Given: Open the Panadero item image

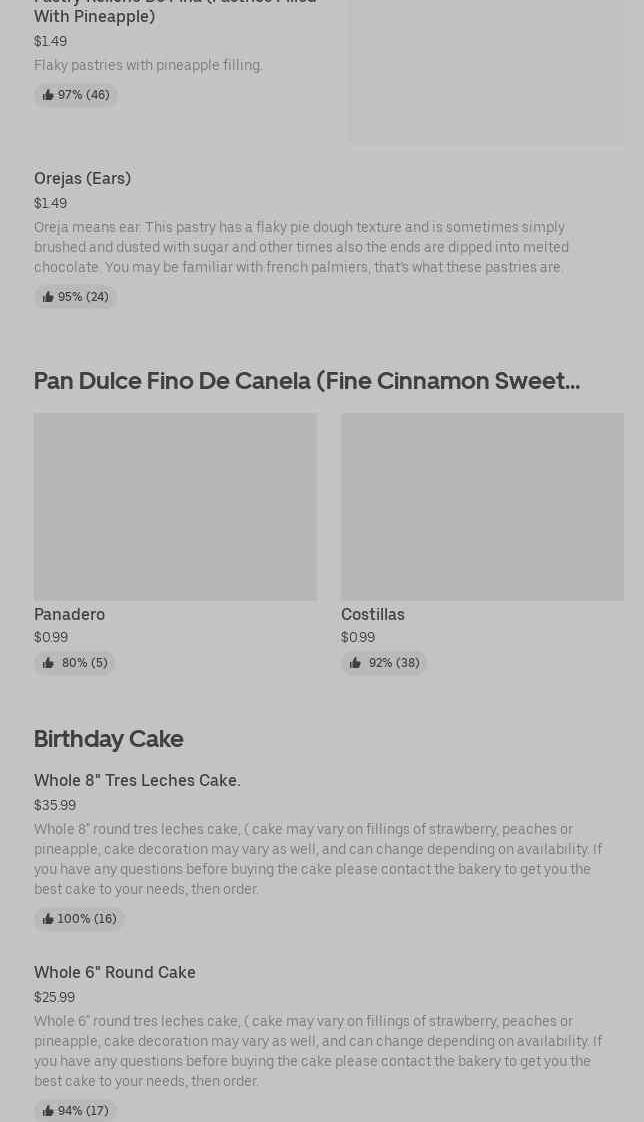Looking at the screenshot, I should pyautogui.click(x=175, y=507).
